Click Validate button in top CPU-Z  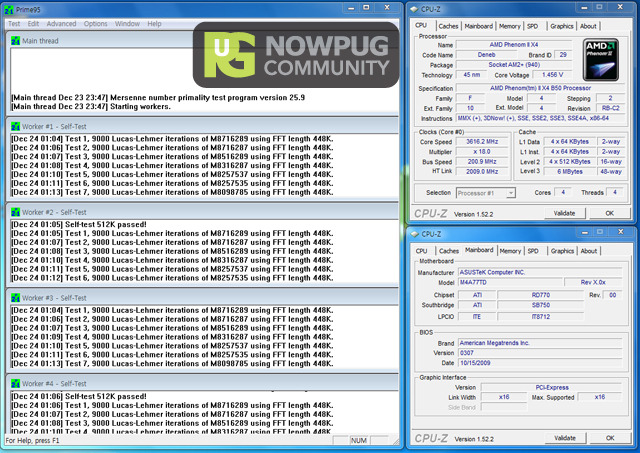click(564, 213)
